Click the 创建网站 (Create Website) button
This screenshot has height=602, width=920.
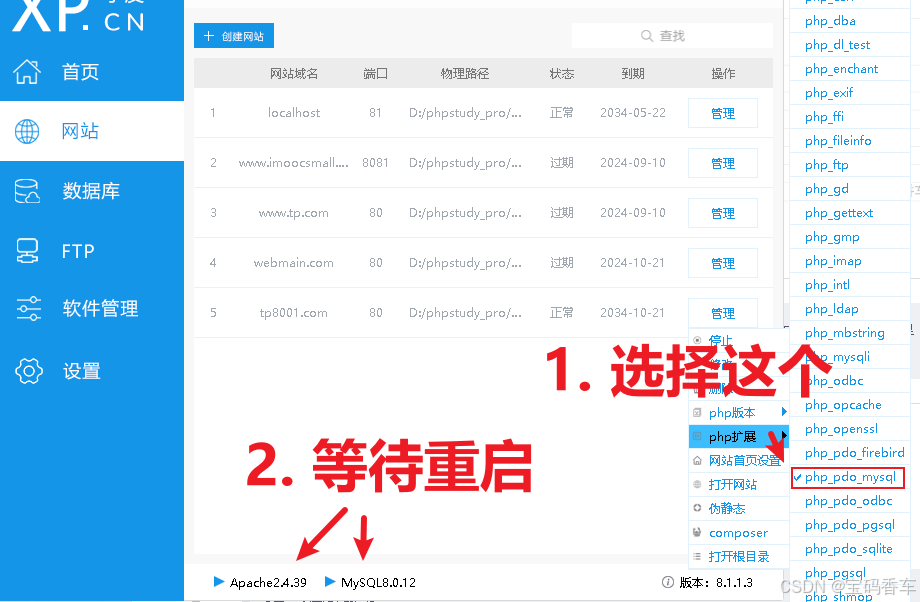pyautogui.click(x=233, y=35)
